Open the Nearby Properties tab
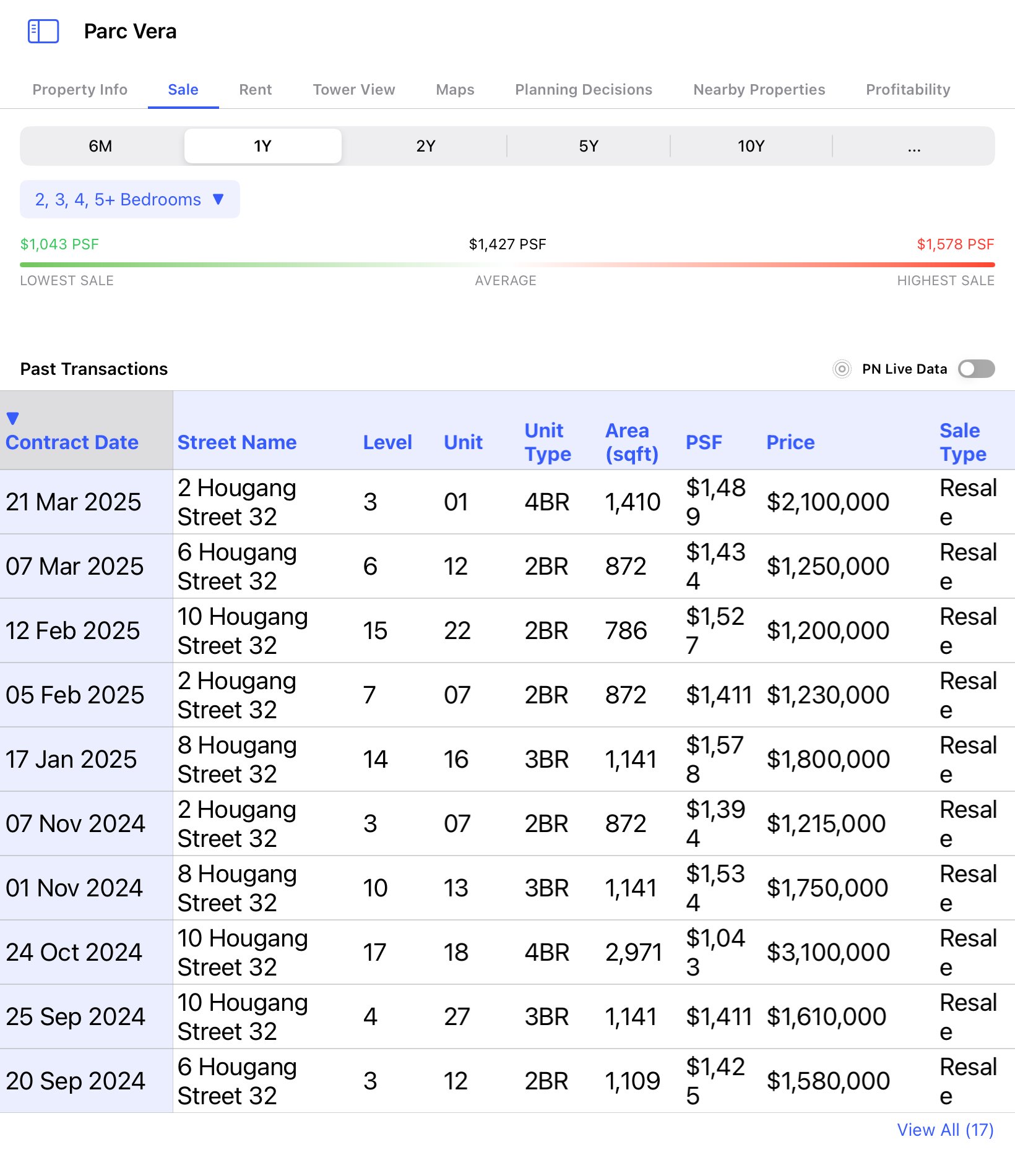 pos(759,90)
